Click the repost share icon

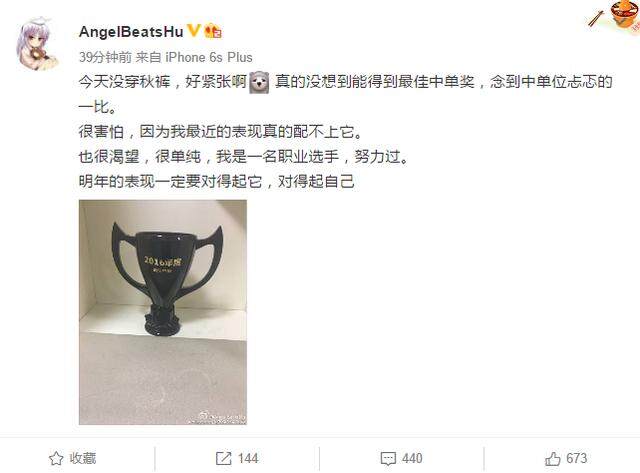point(223,458)
